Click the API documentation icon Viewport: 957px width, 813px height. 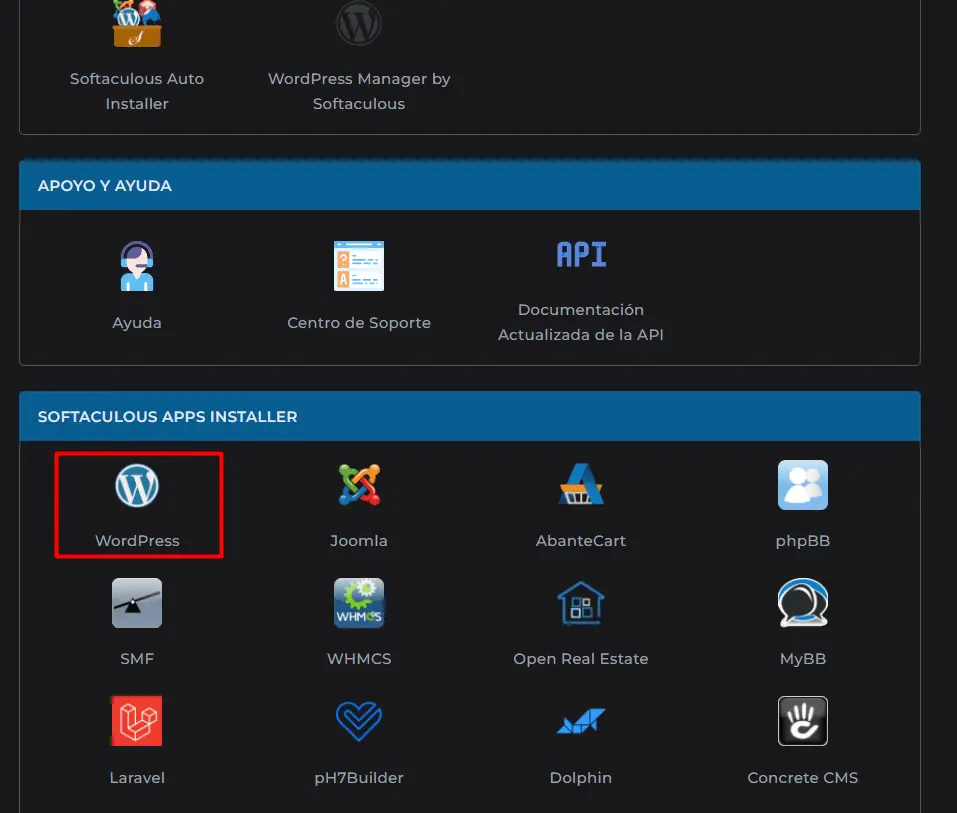pos(581,255)
